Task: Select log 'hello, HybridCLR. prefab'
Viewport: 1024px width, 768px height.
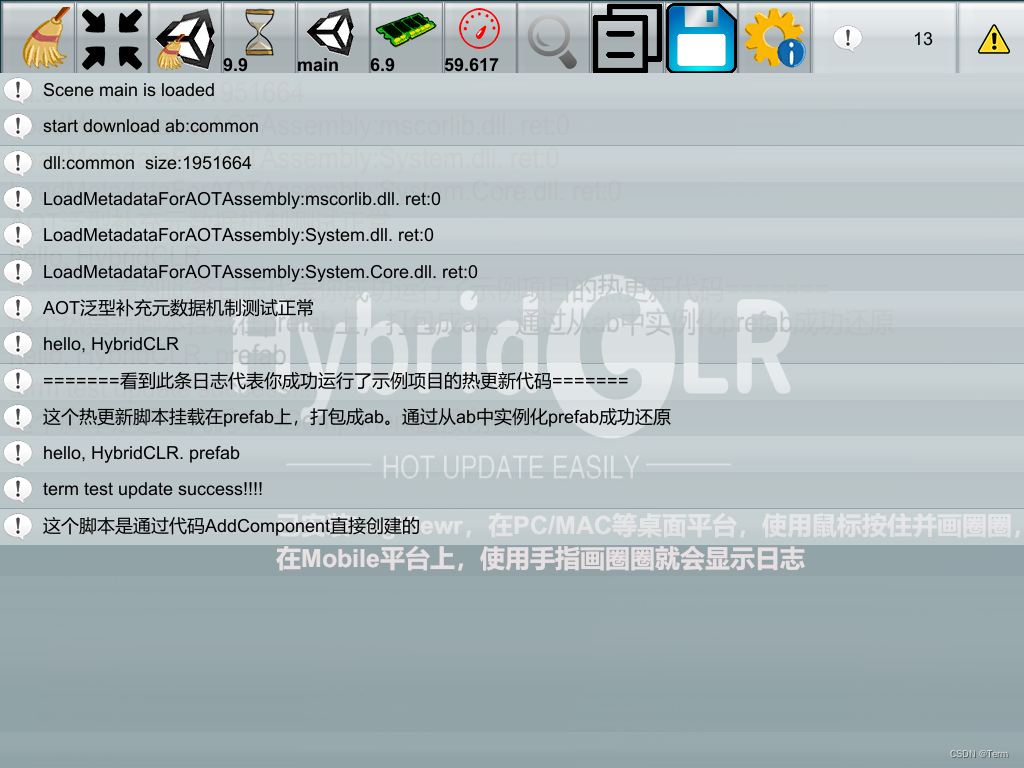Action: 512,453
